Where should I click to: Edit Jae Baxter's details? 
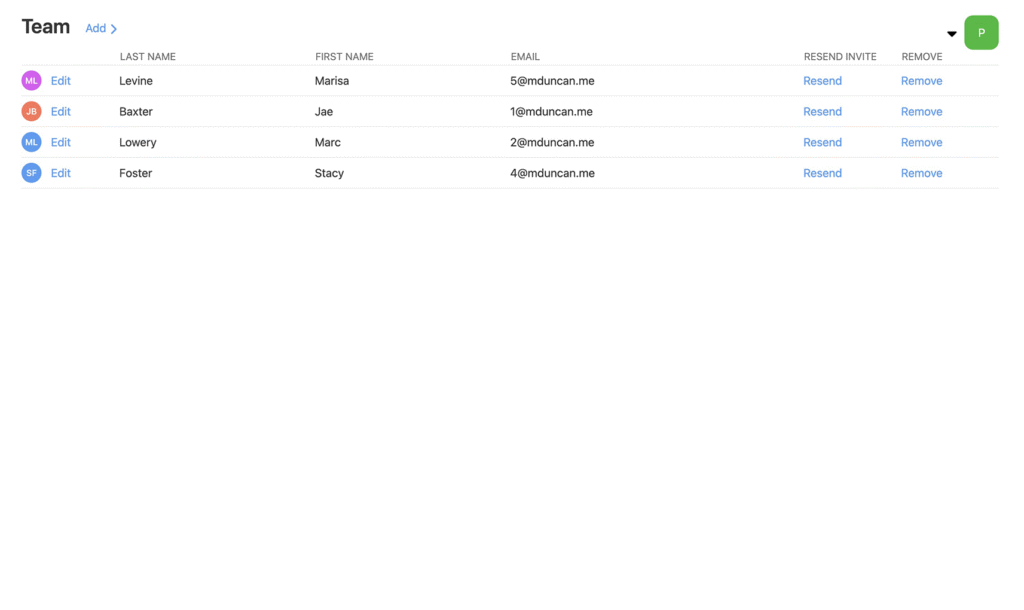(61, 112)
